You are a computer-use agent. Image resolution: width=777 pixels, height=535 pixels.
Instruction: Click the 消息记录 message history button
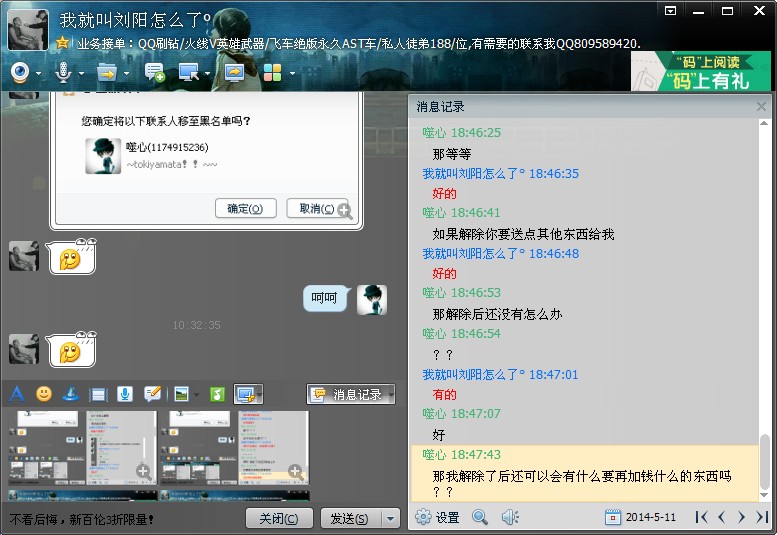click(351, 394)
